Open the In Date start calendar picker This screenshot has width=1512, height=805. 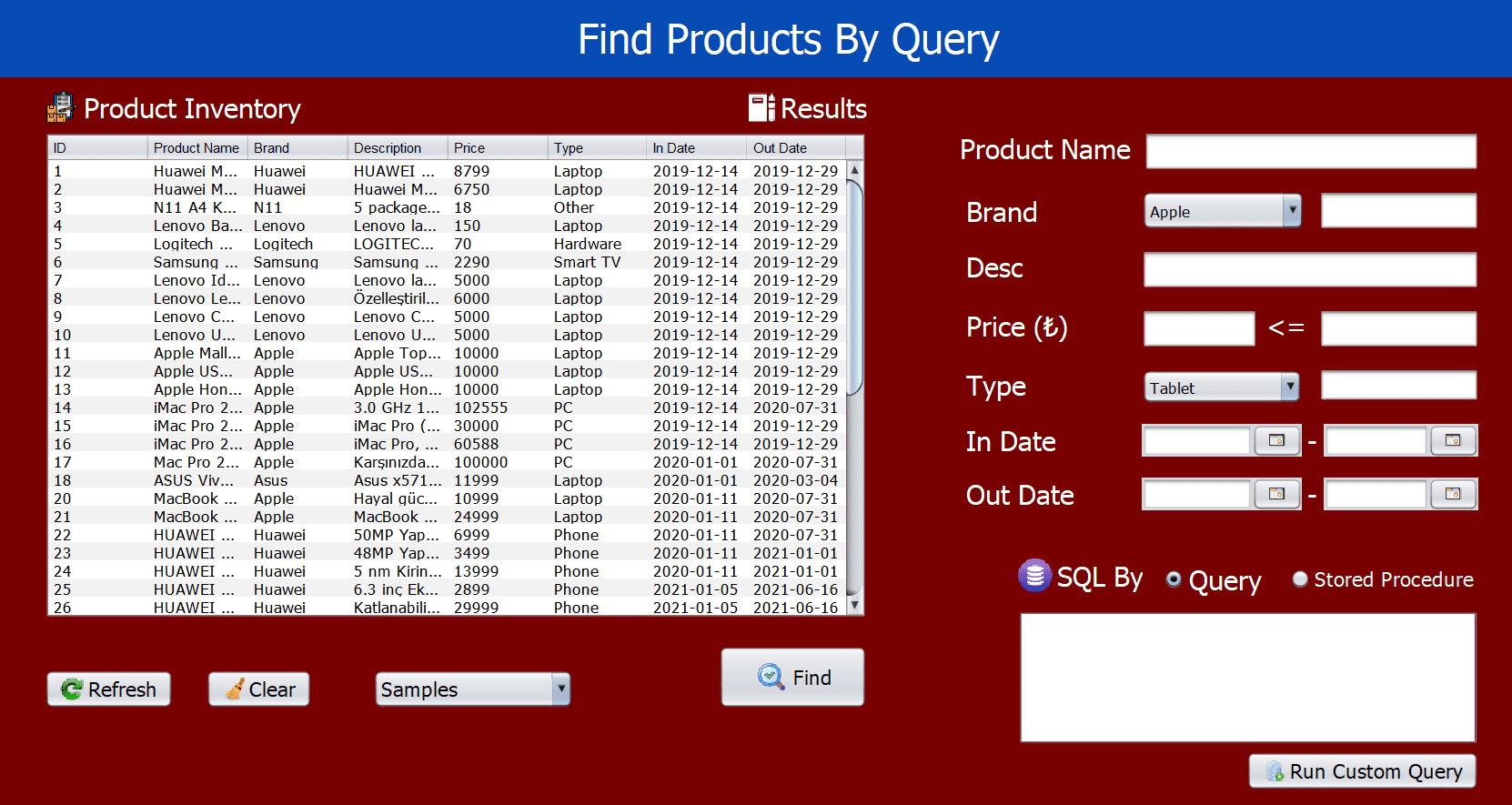[x=1276, y=441]
